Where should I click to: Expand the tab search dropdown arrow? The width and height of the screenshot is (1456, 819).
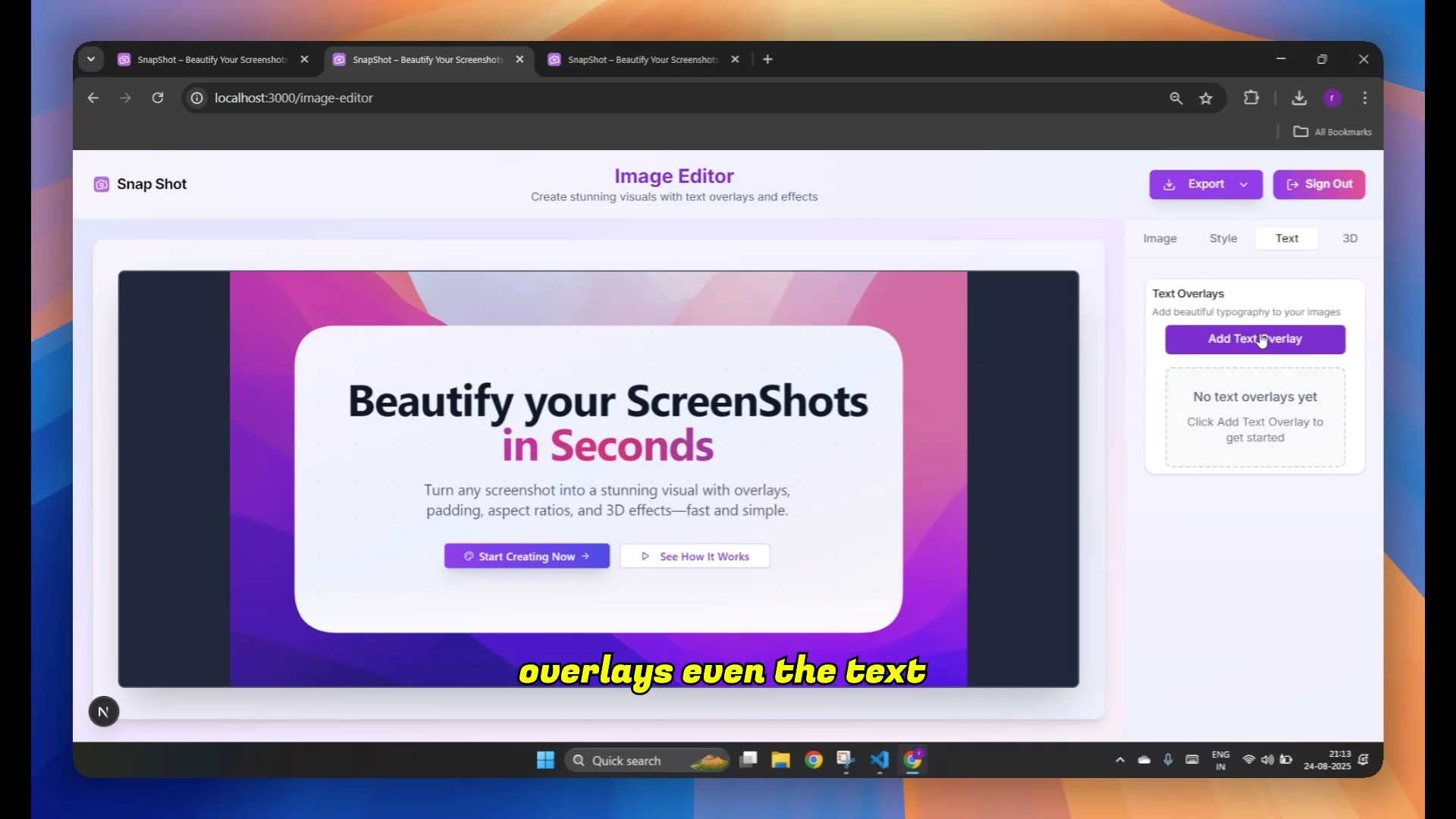[91, 59]
